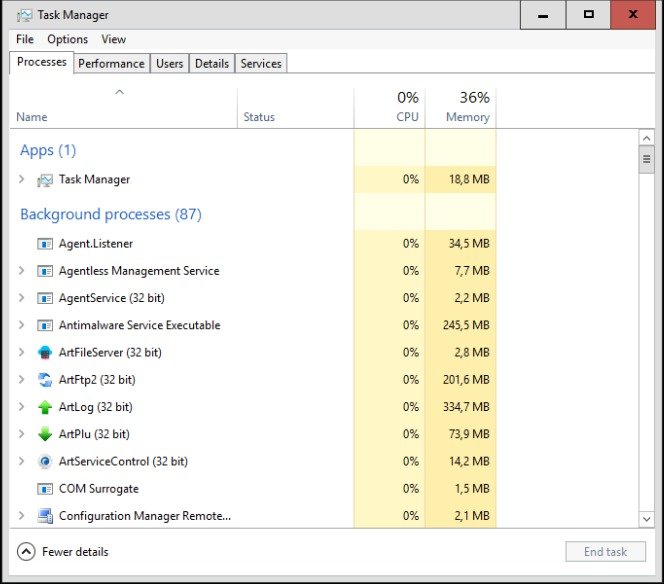Select the Processes tab
The image size is (664, 584).
coord(42,62)
